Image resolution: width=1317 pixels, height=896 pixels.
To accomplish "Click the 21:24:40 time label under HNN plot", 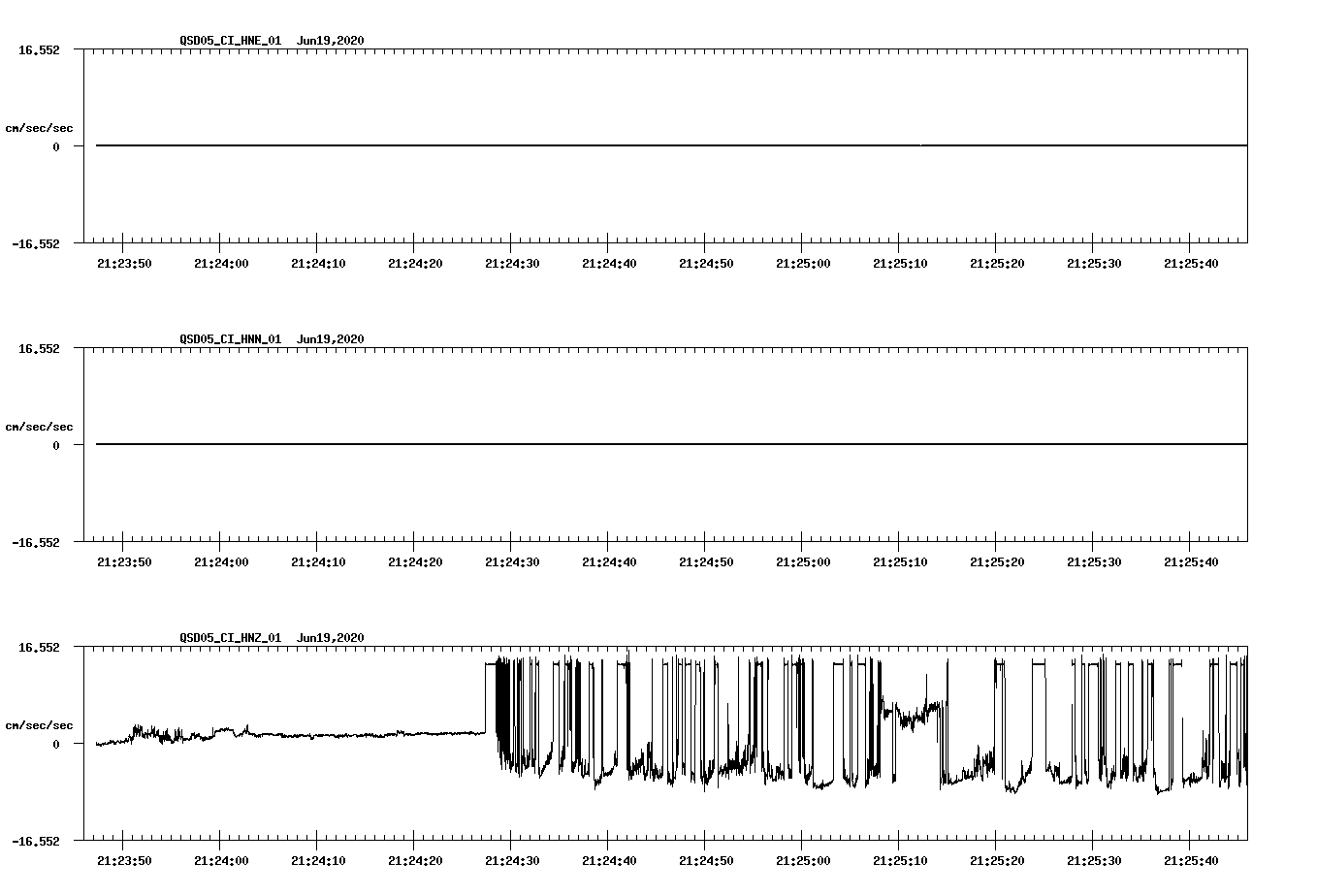I will tap(609, 562).
